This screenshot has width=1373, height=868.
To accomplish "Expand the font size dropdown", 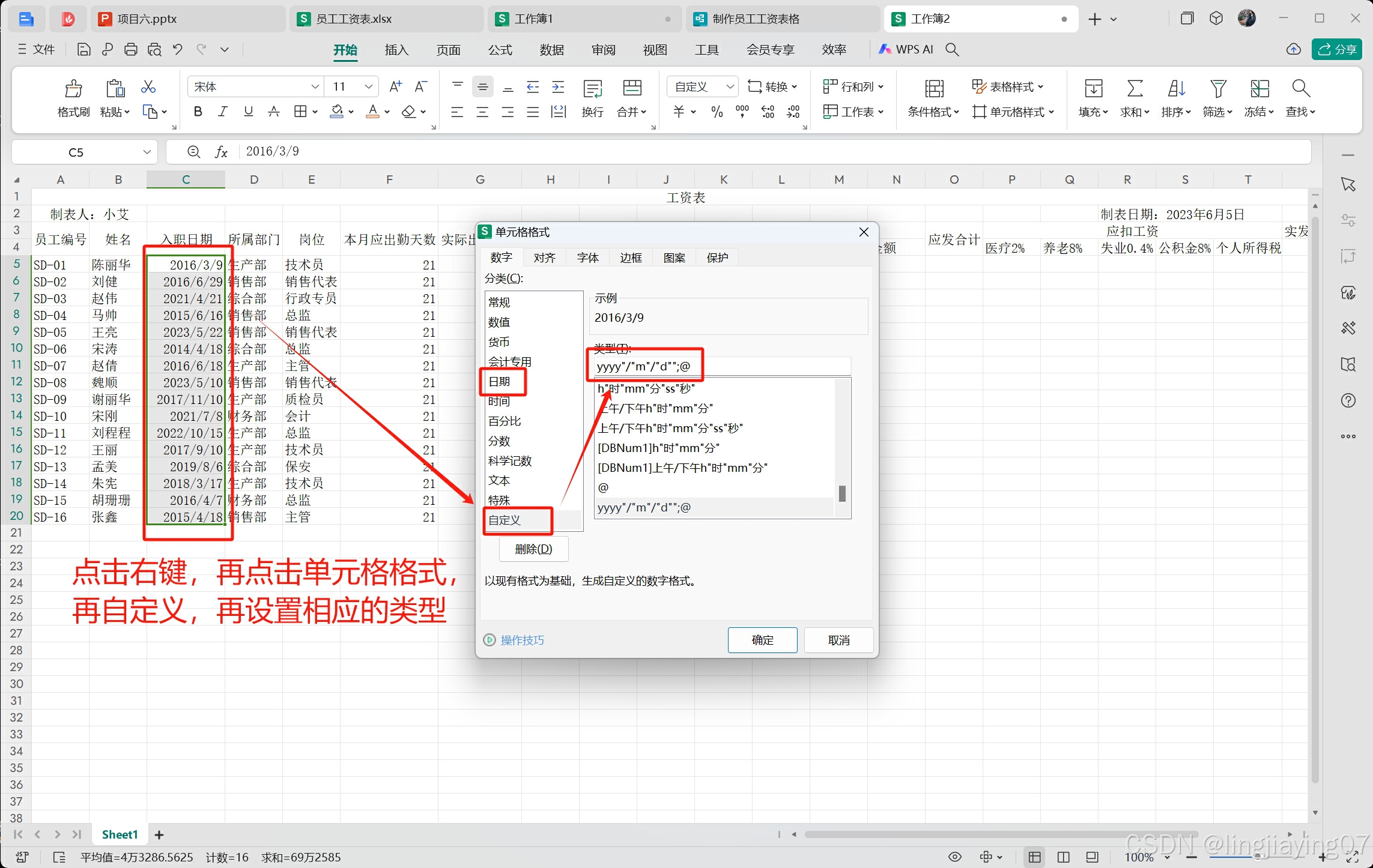I will (x=369, y=86).
